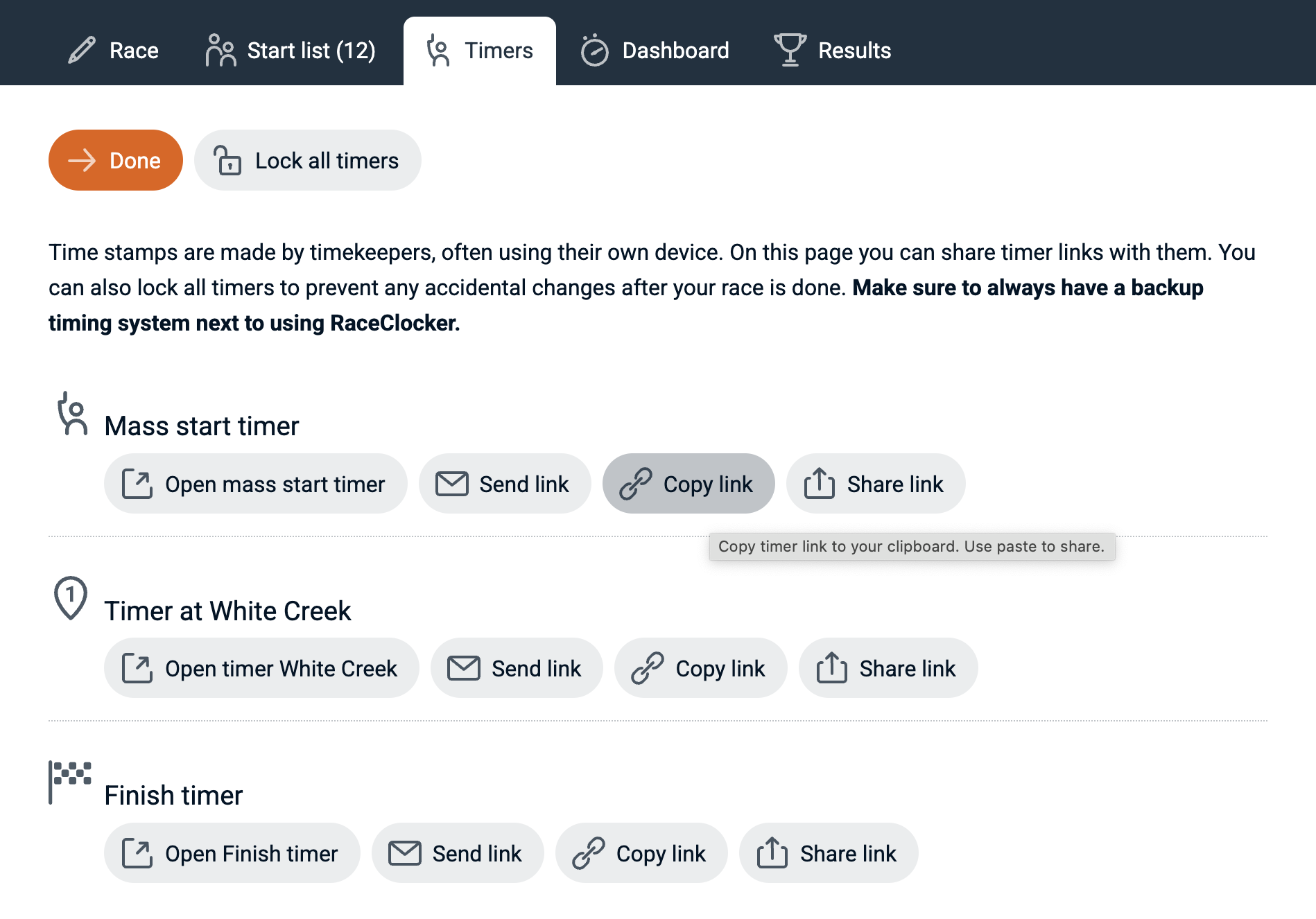Click the trophy icon for Results
The image size is (1316, 919).
[x=790, y=50]
